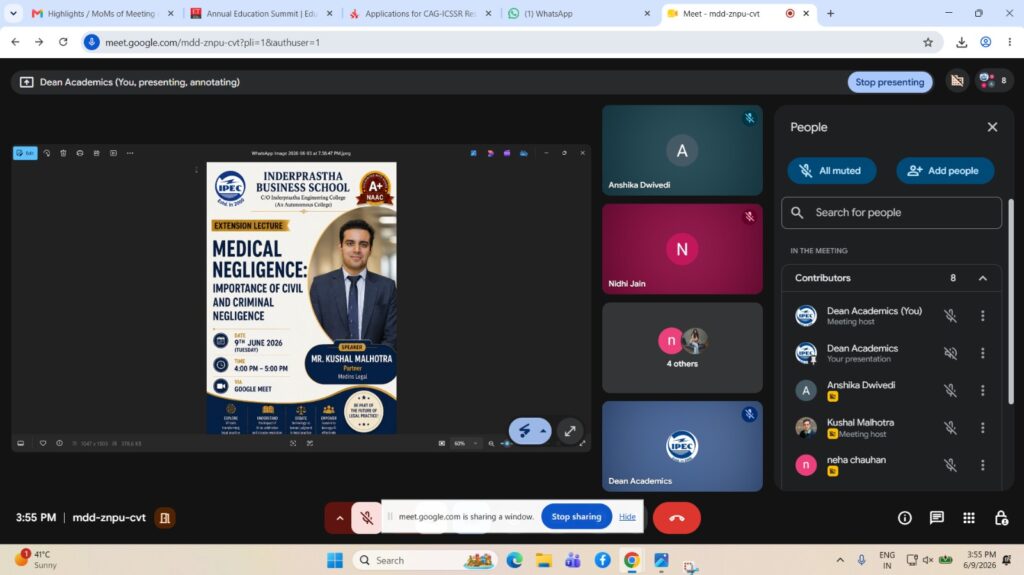Open the tab search dropdown arrow
Viewport: 1024px width, 575px height.
click(x=13, y=13)
